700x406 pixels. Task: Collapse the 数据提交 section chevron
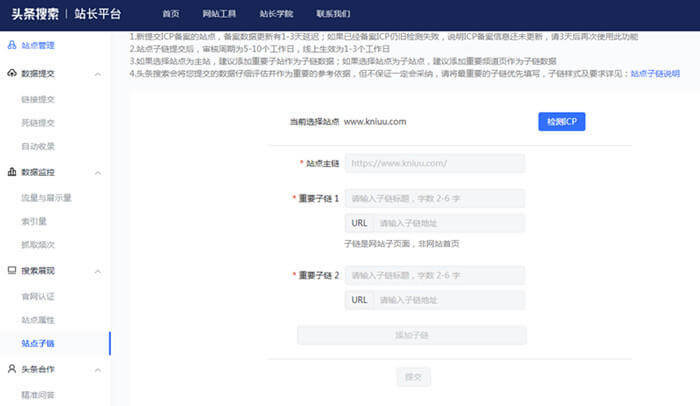(97, 74)
